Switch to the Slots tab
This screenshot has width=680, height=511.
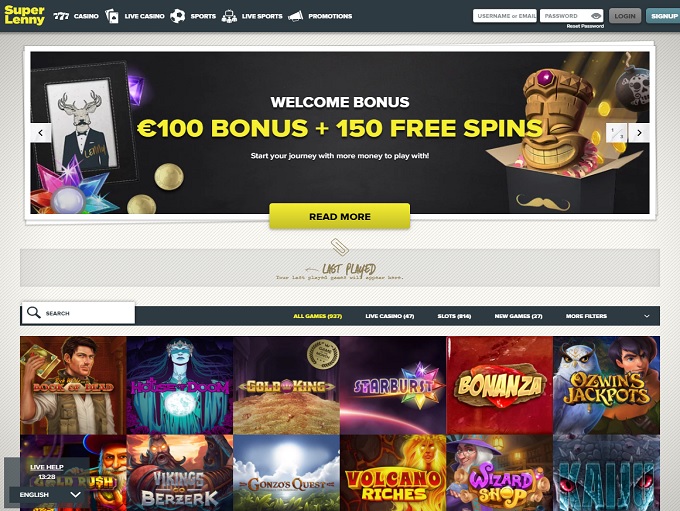[454, 316]
